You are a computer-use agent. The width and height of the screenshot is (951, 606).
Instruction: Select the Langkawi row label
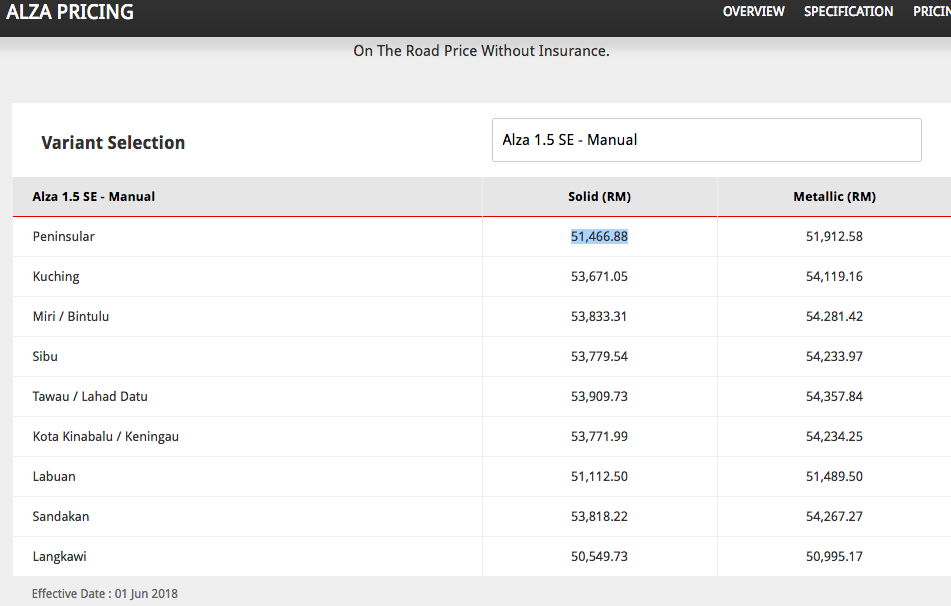[59, 557]
